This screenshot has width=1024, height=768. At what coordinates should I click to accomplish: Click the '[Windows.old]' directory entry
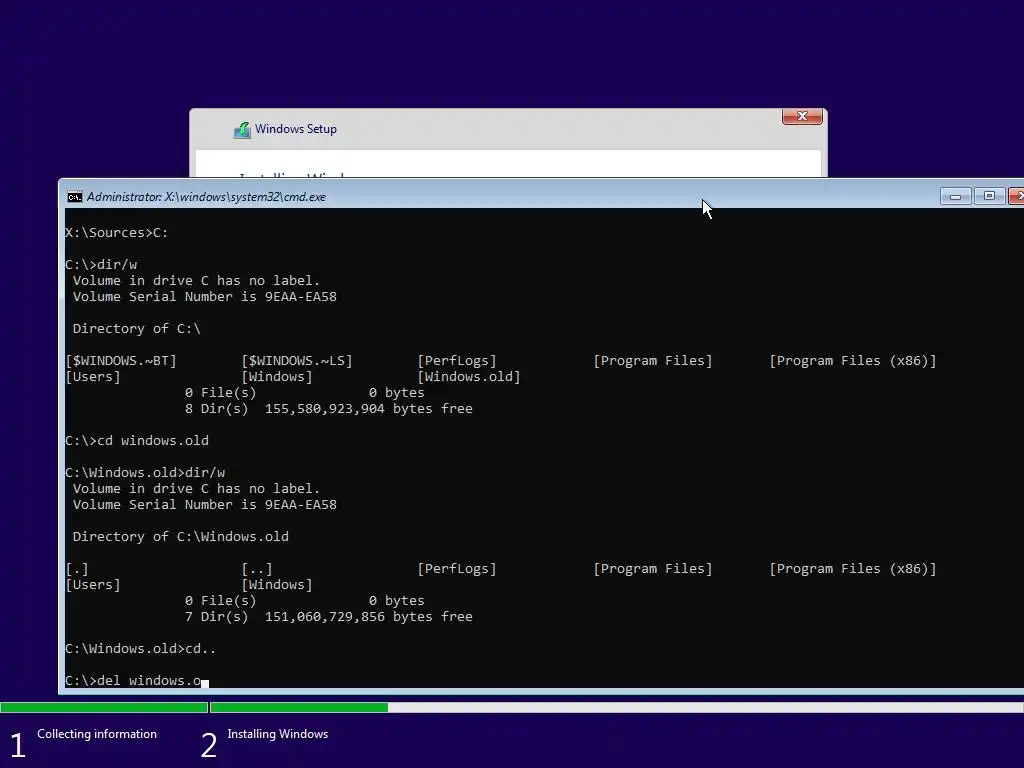pos(469,377)
